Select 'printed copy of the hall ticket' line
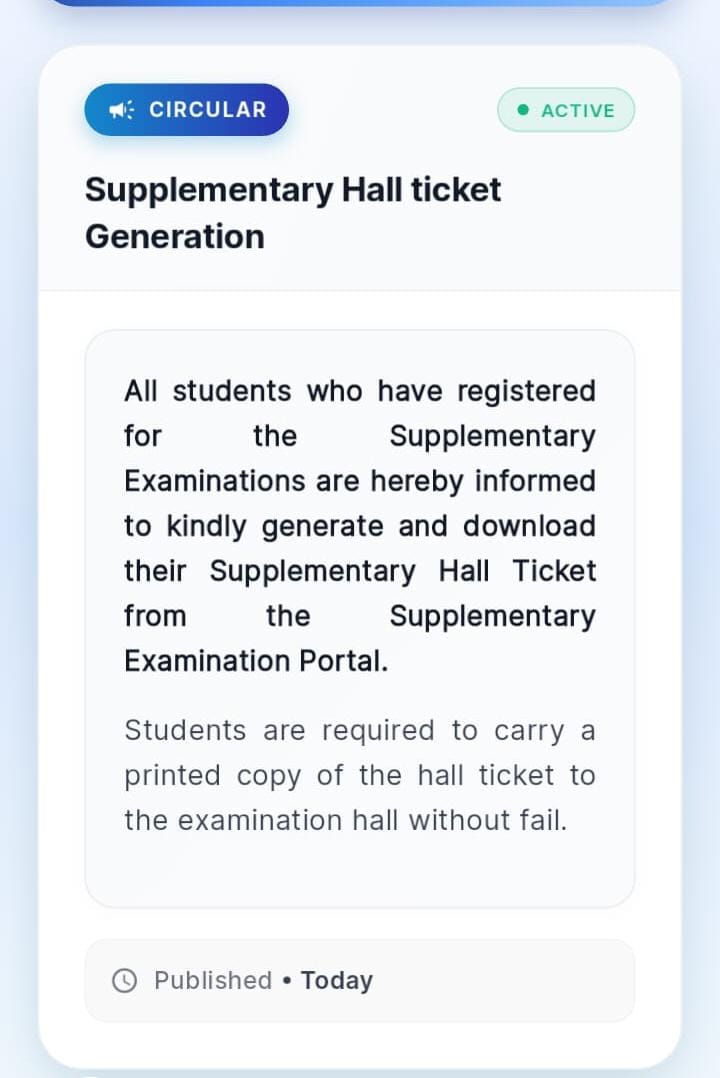This screenshot has width=720, height=1078. click(x=360, y=776)
